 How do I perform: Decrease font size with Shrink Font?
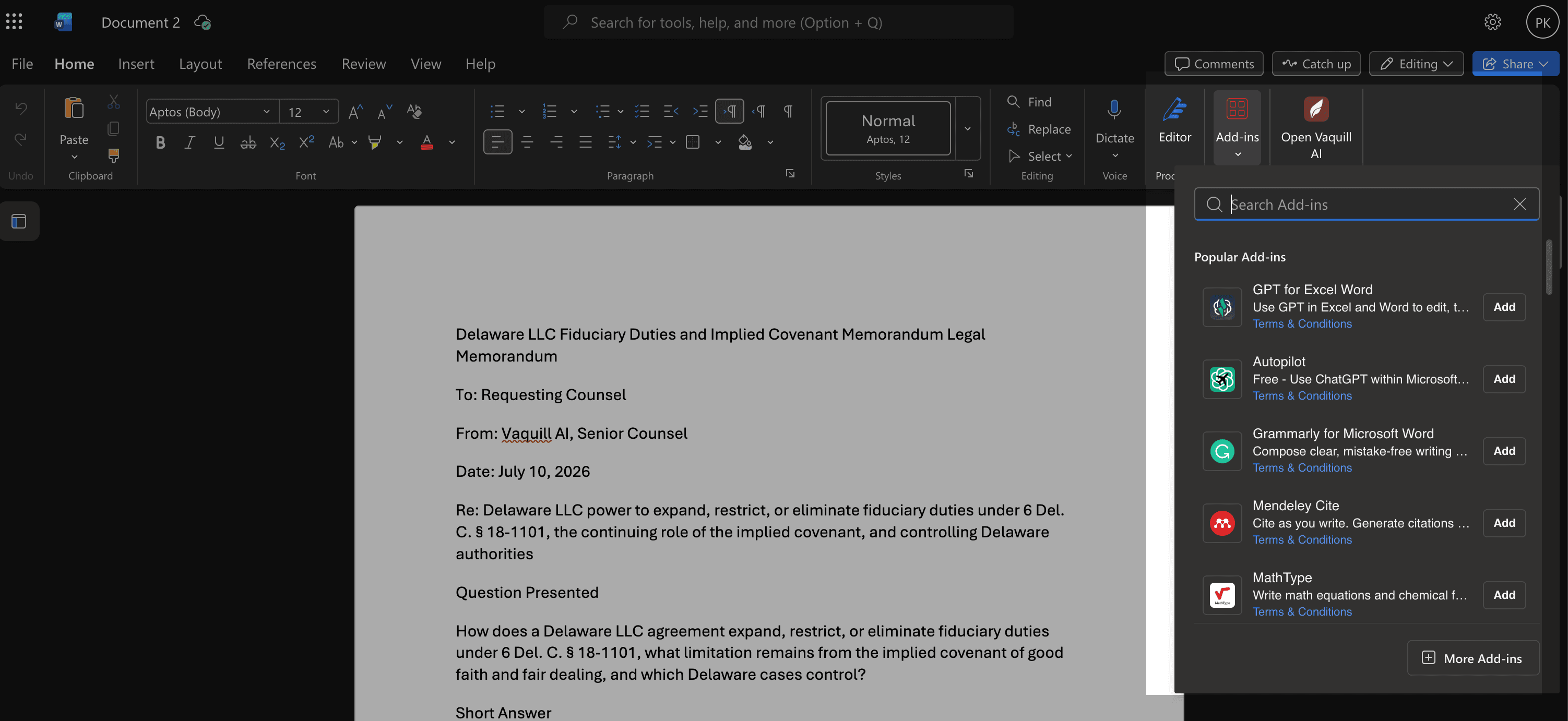(x=385, y=111)
